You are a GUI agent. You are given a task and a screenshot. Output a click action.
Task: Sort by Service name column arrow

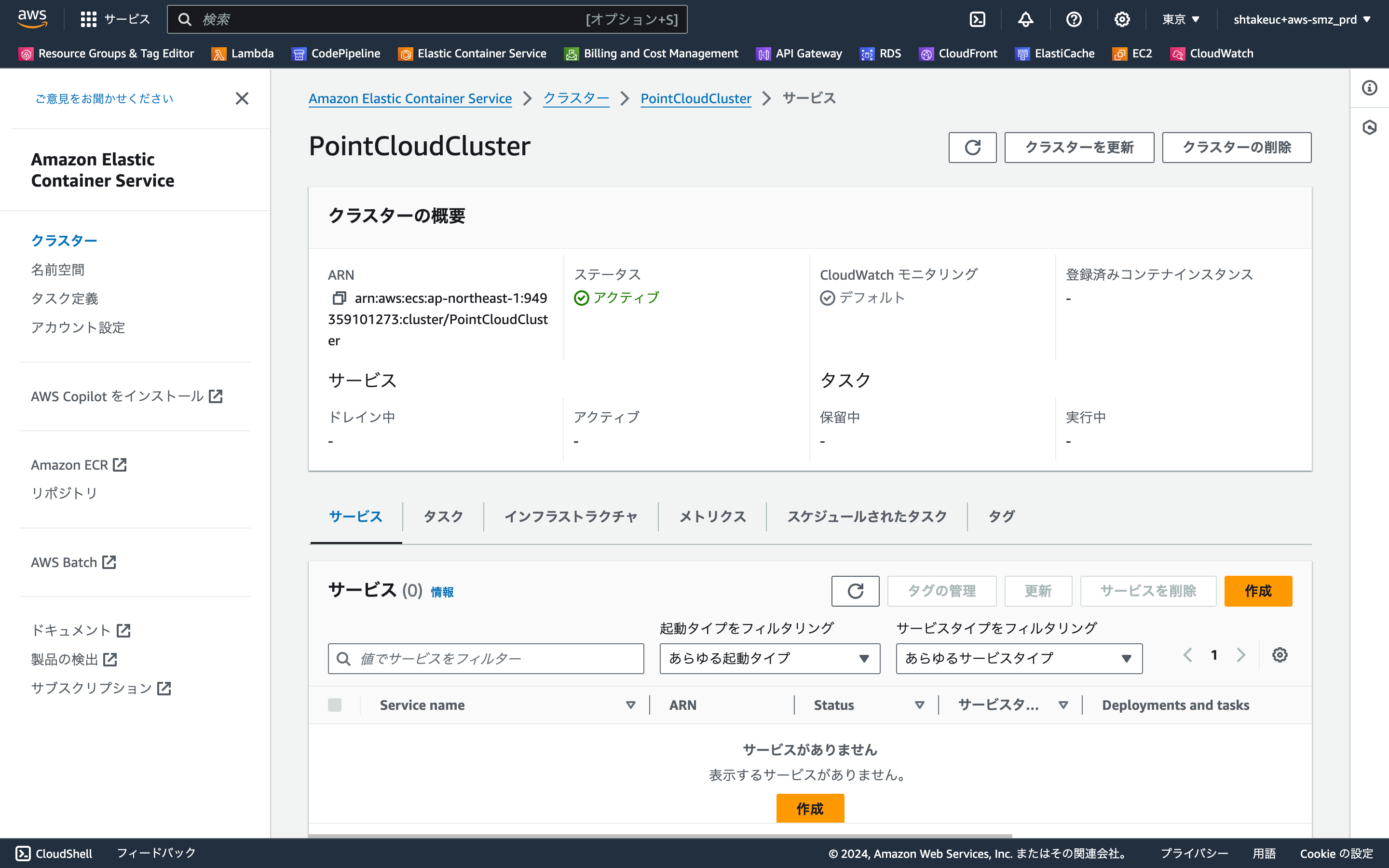point(631,705)
